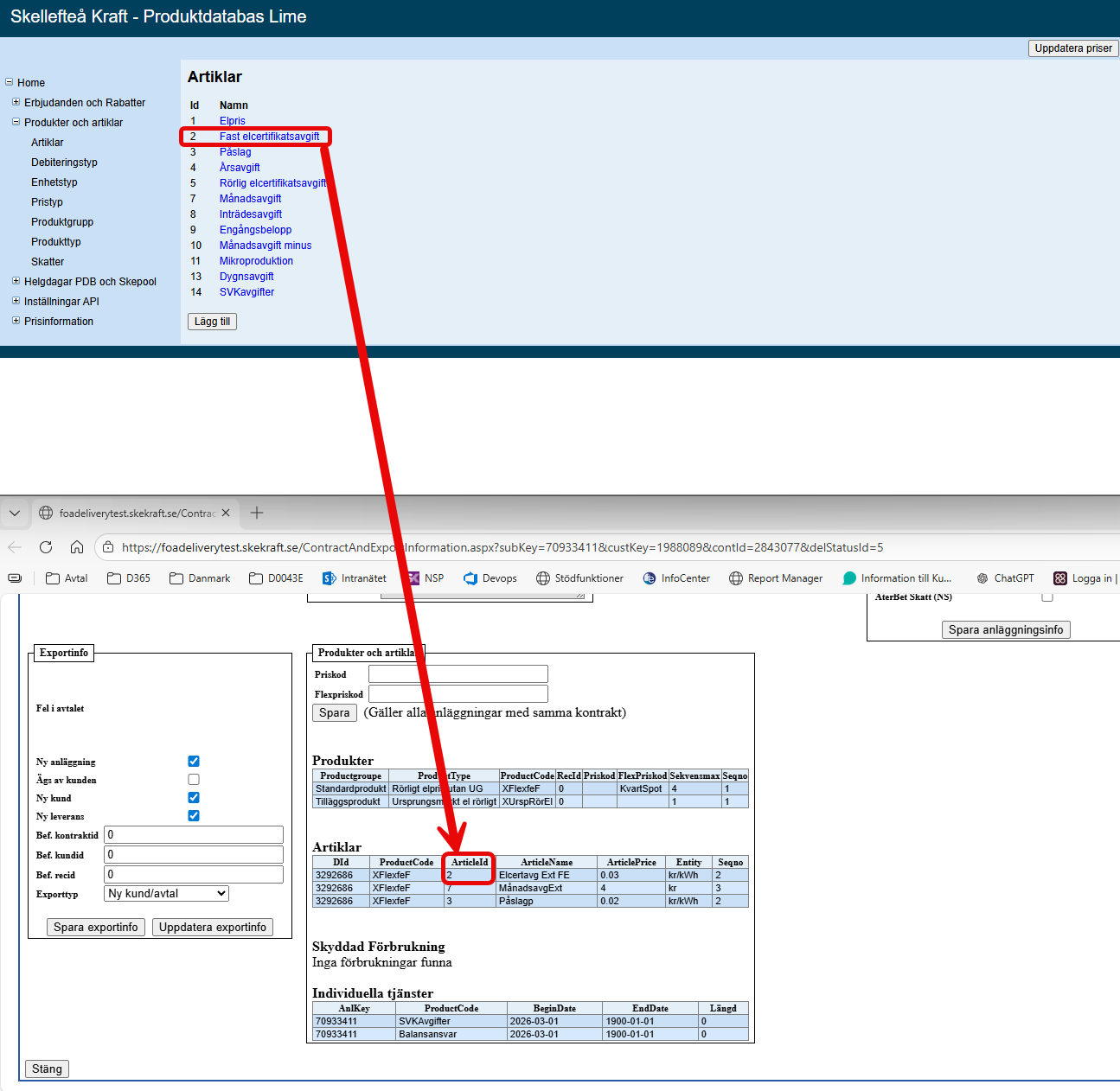Close the foadeliverytest browser tab

click(226, 513)
